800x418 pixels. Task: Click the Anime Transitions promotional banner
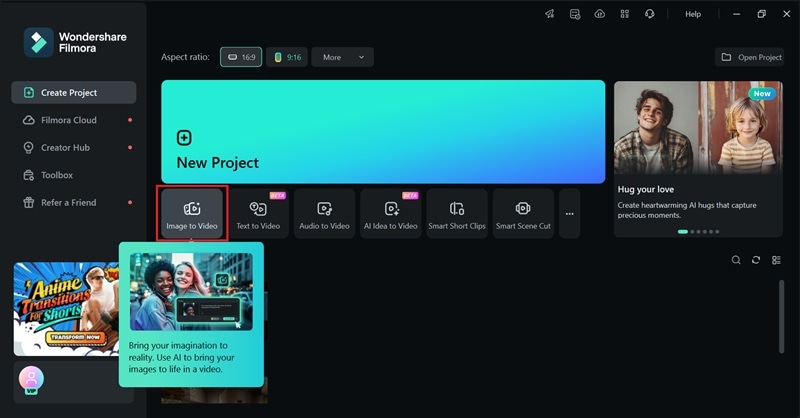pyautogui.click(x=66, y=309)
